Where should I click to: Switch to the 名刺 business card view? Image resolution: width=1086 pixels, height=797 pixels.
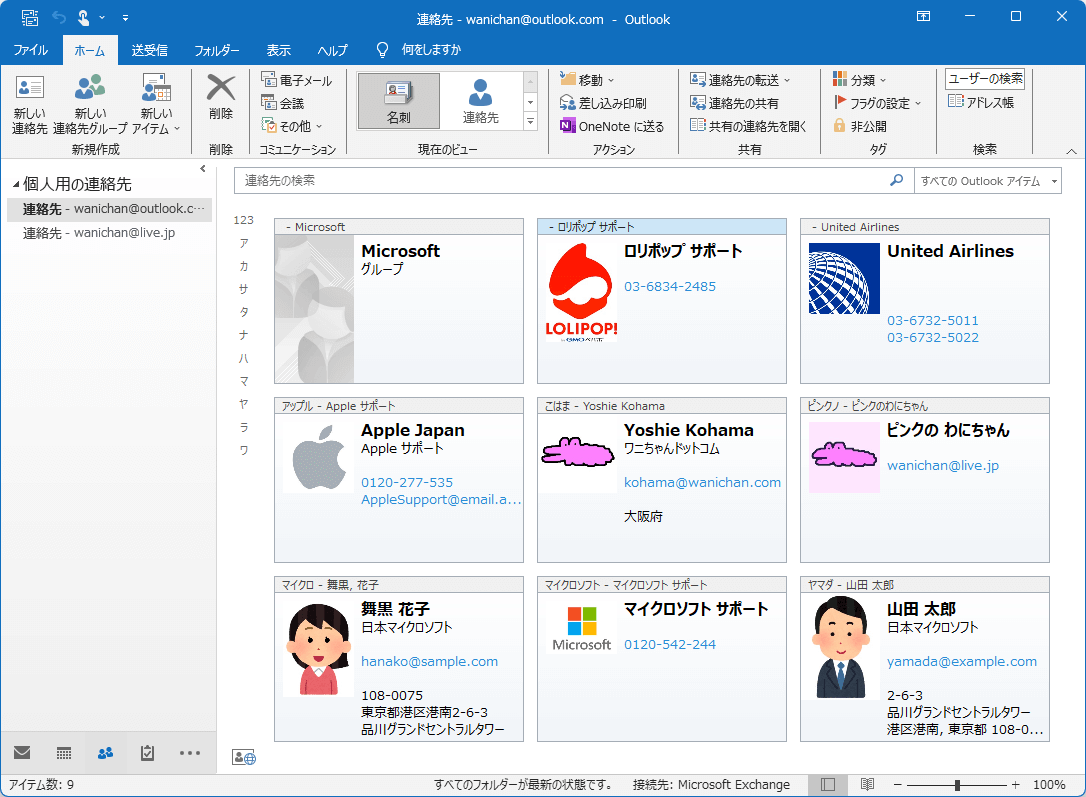pos(398,101)
